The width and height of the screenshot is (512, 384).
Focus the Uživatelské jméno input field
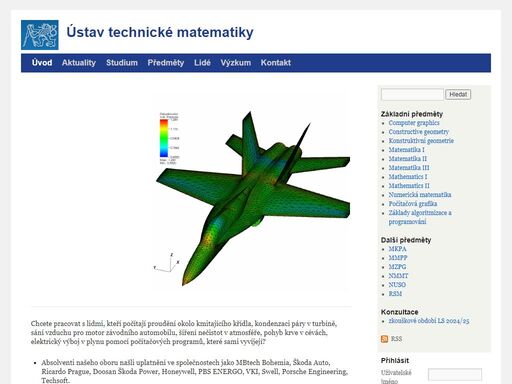[x=455, y=375]
